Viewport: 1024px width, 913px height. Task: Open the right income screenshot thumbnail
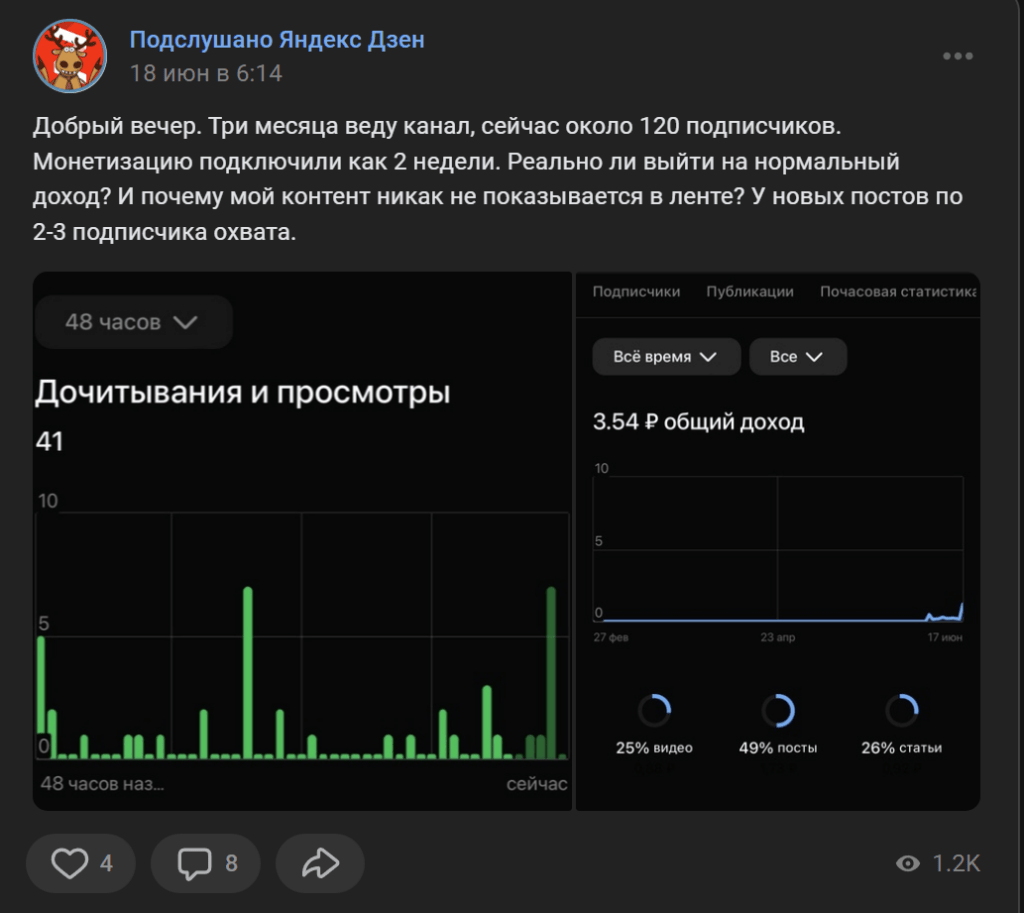tap(778, 541)
